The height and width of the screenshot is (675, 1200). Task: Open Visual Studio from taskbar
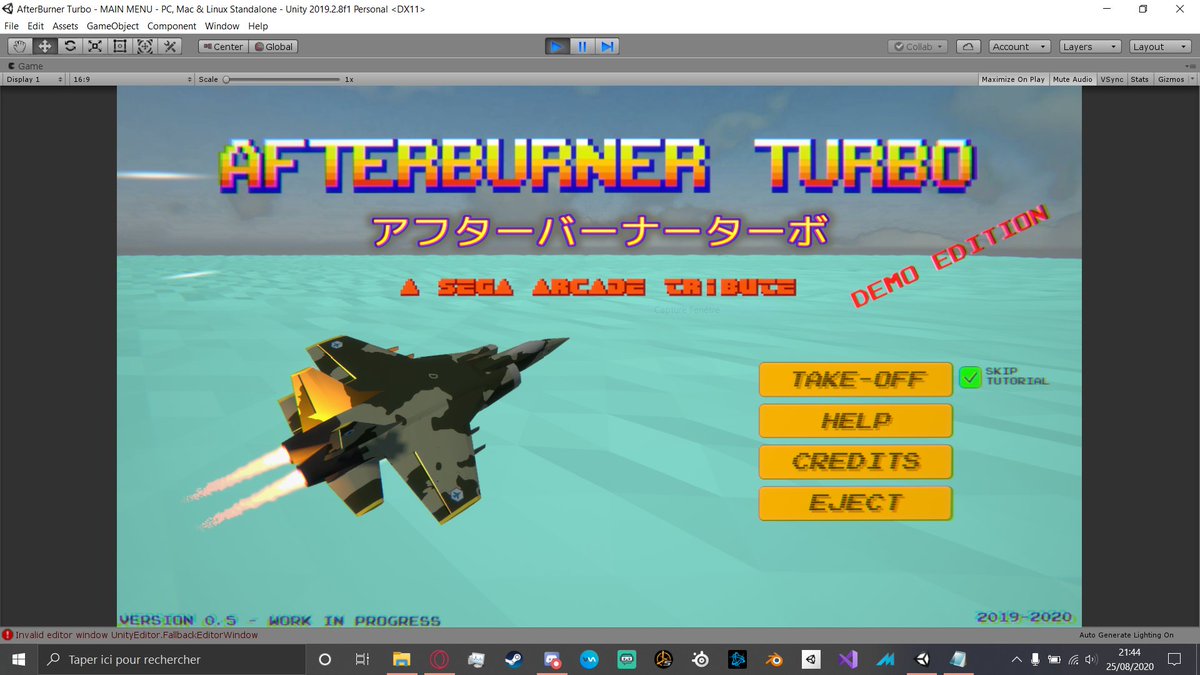(848, 659)
